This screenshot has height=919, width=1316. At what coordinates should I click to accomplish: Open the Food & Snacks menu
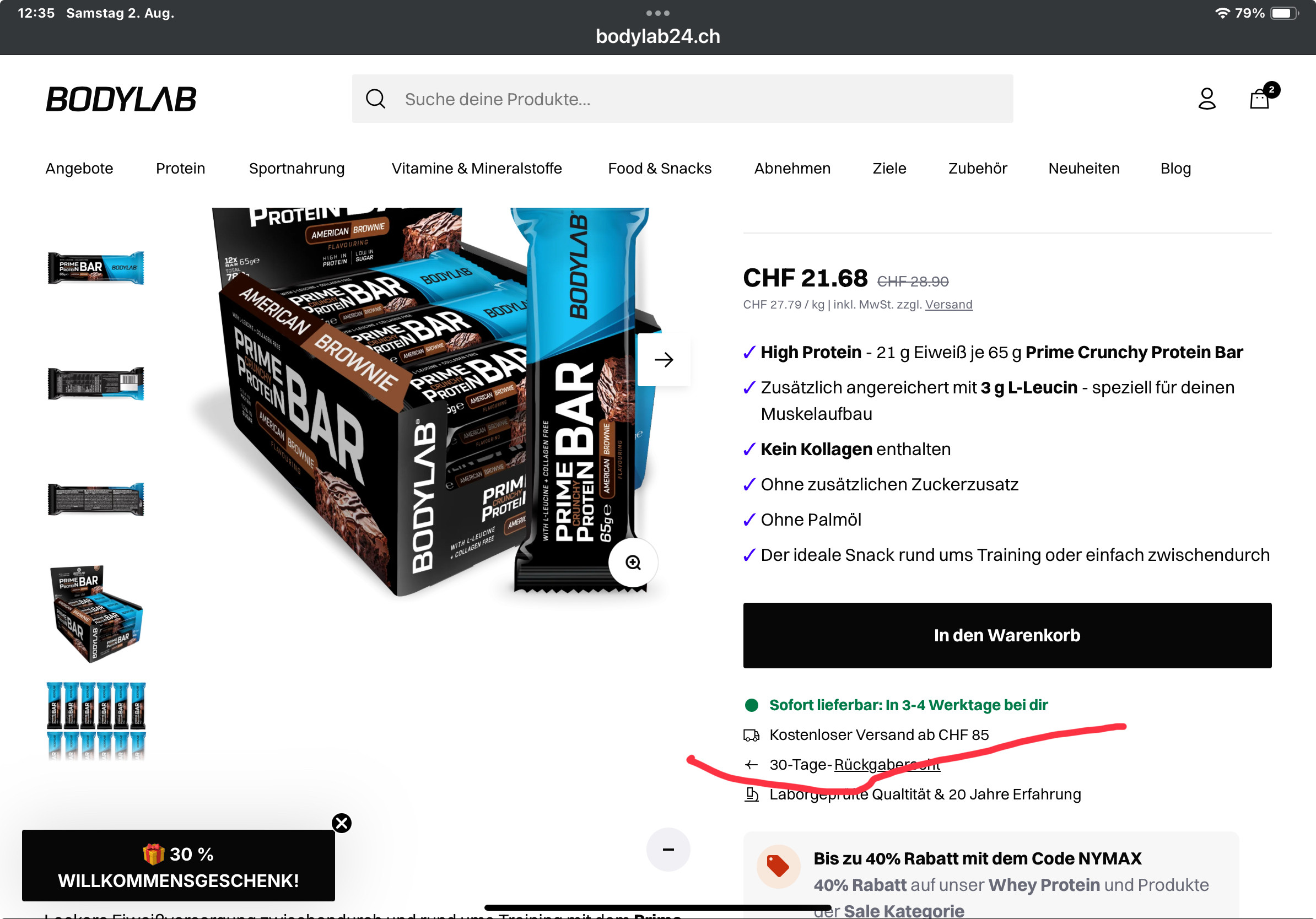[x=659, y=169]
